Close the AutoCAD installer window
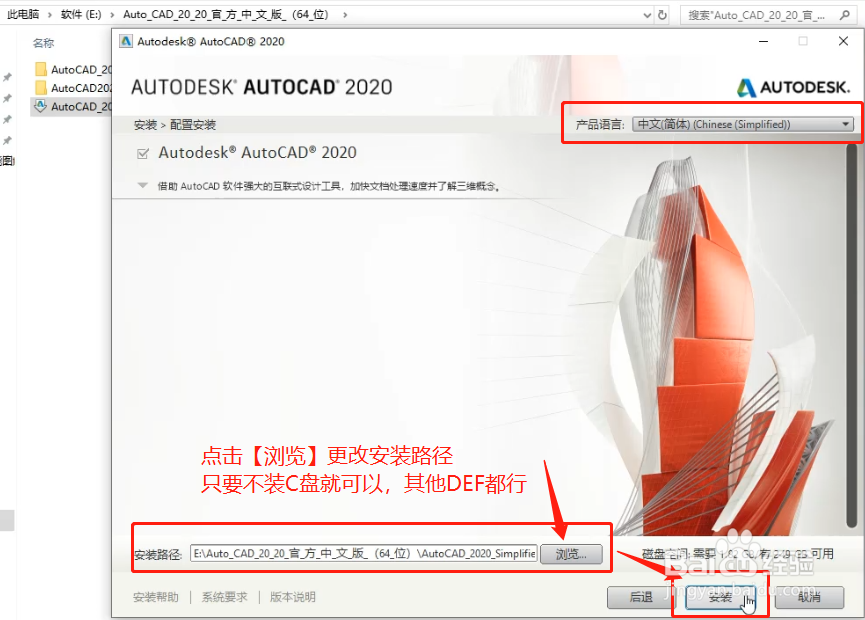The image size is (865, 620). click(843, 41)
